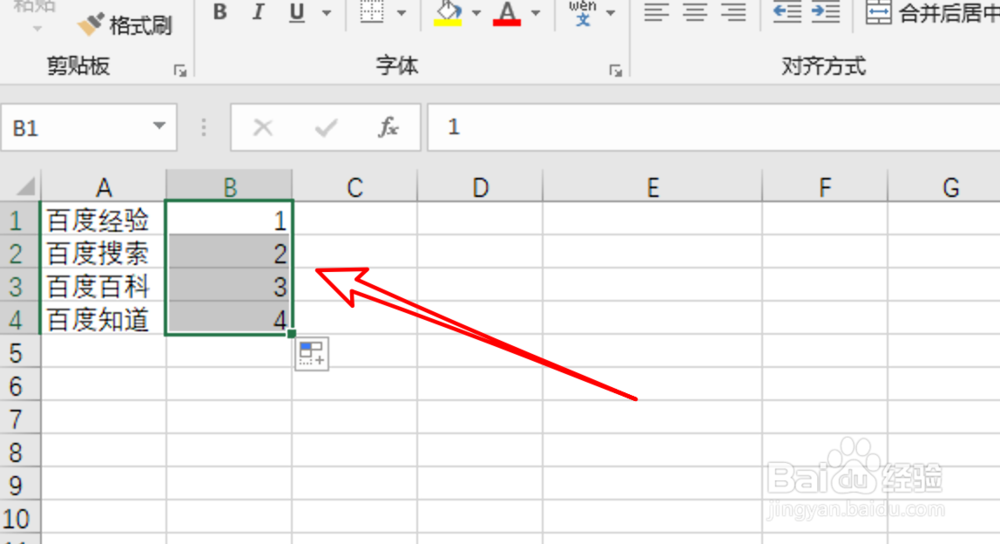
Task: Select cell containing 百度搜索
Action: [x=103, y=253]
